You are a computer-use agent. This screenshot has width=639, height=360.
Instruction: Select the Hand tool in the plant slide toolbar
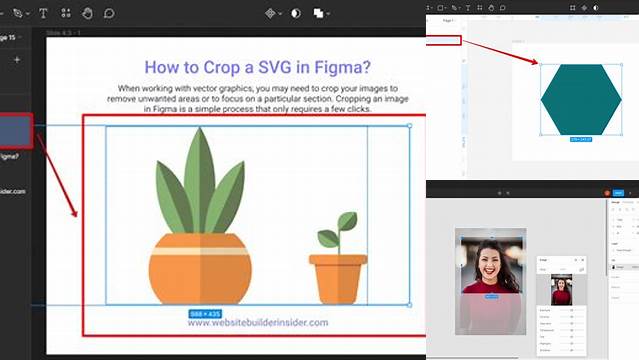(x=87, y=13)
